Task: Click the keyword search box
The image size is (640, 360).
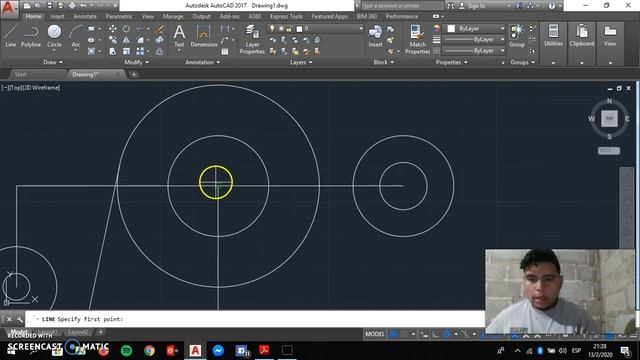Action: pyautogui.click(x=402, y=6)
